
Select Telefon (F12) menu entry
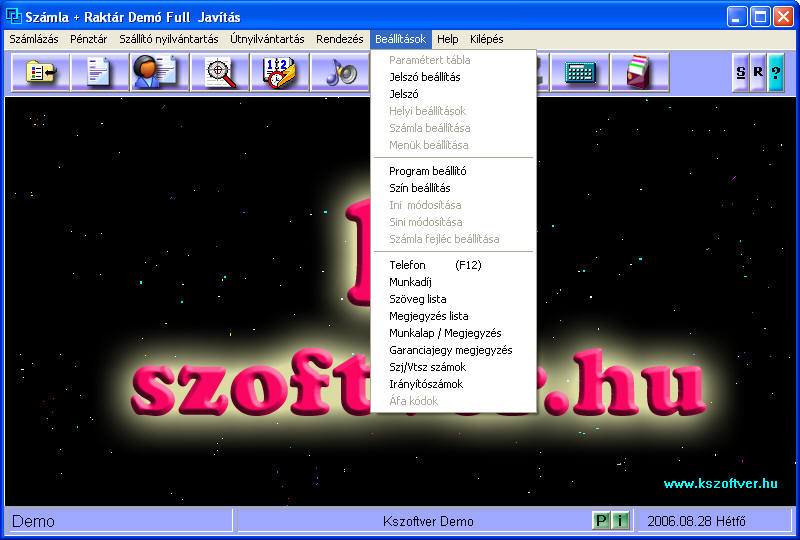[x=454, y=265]
